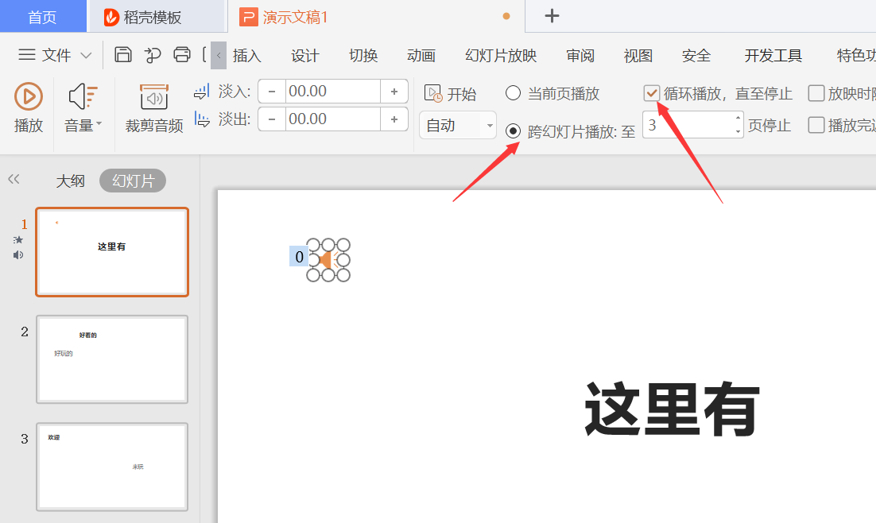
Task: Click the animation star icon beside slide 1
Action: point(18,240)
